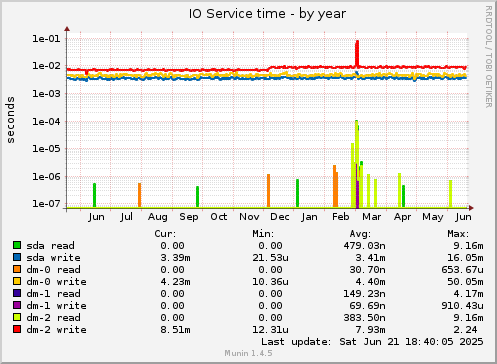Select the 'dm-2 read' legend label
The height and width of the screenshot is (364, 497).
(53, 318)
